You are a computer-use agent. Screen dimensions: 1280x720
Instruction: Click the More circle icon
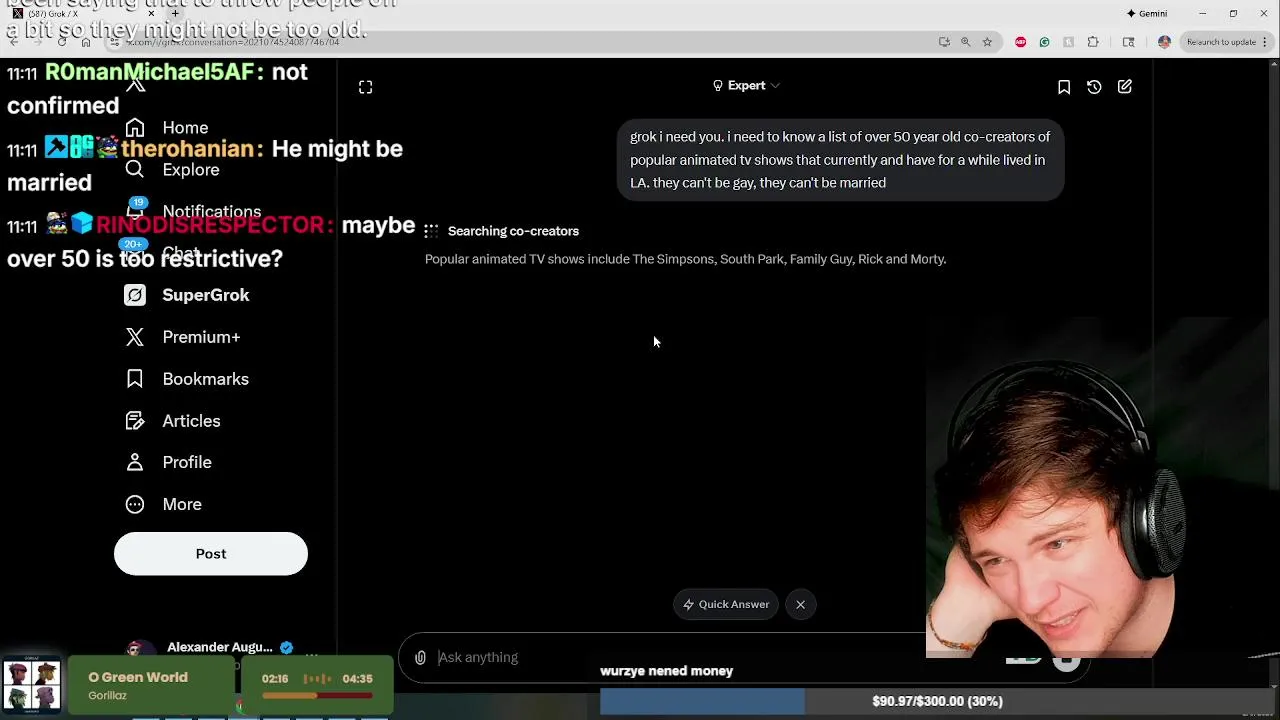tap(135, 504)
